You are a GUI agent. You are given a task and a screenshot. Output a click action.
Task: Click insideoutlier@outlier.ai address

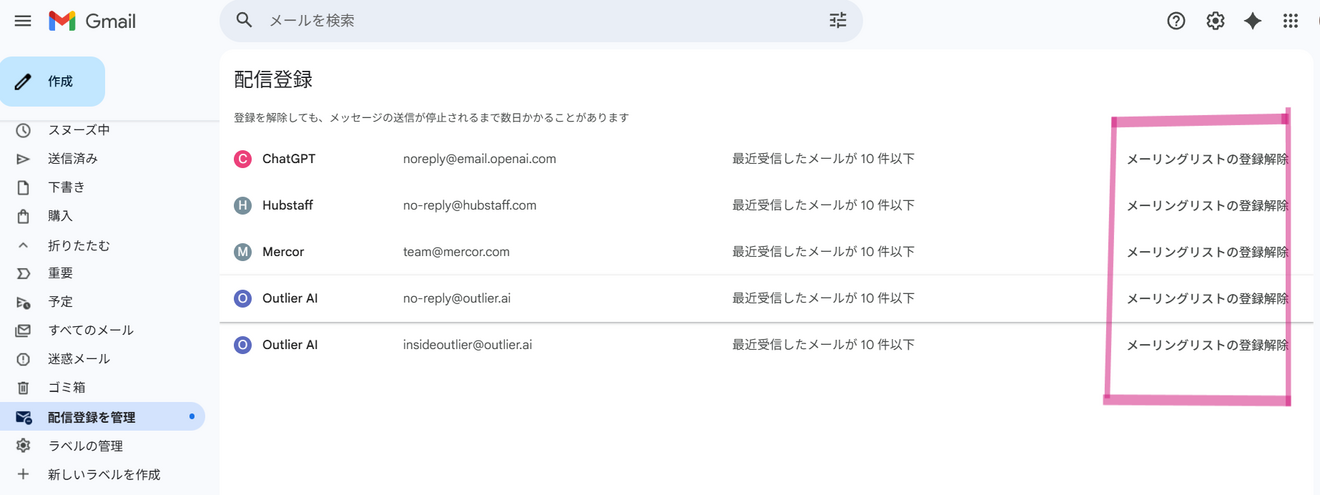(x=467, y=345)
